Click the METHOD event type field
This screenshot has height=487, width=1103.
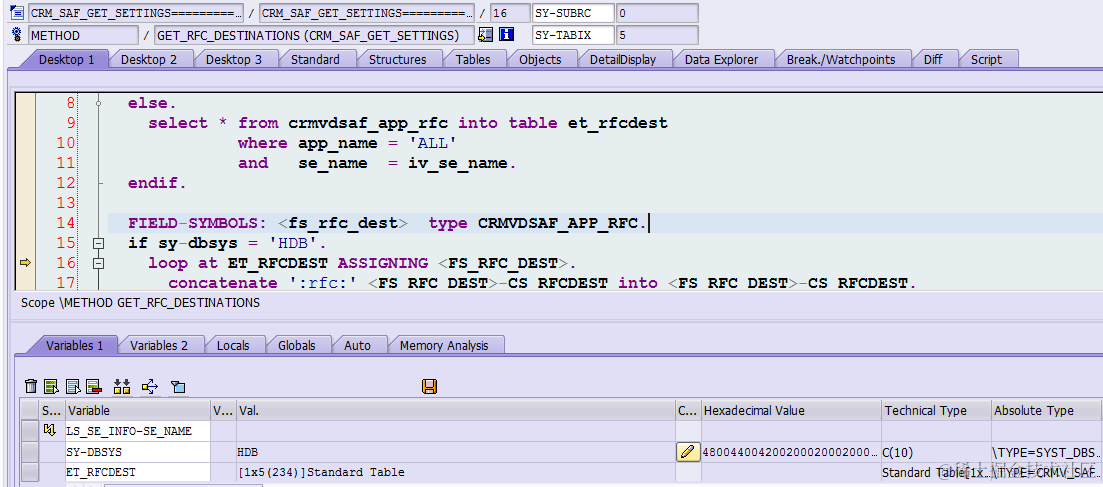pyautogui.click(x=83, y=35)
